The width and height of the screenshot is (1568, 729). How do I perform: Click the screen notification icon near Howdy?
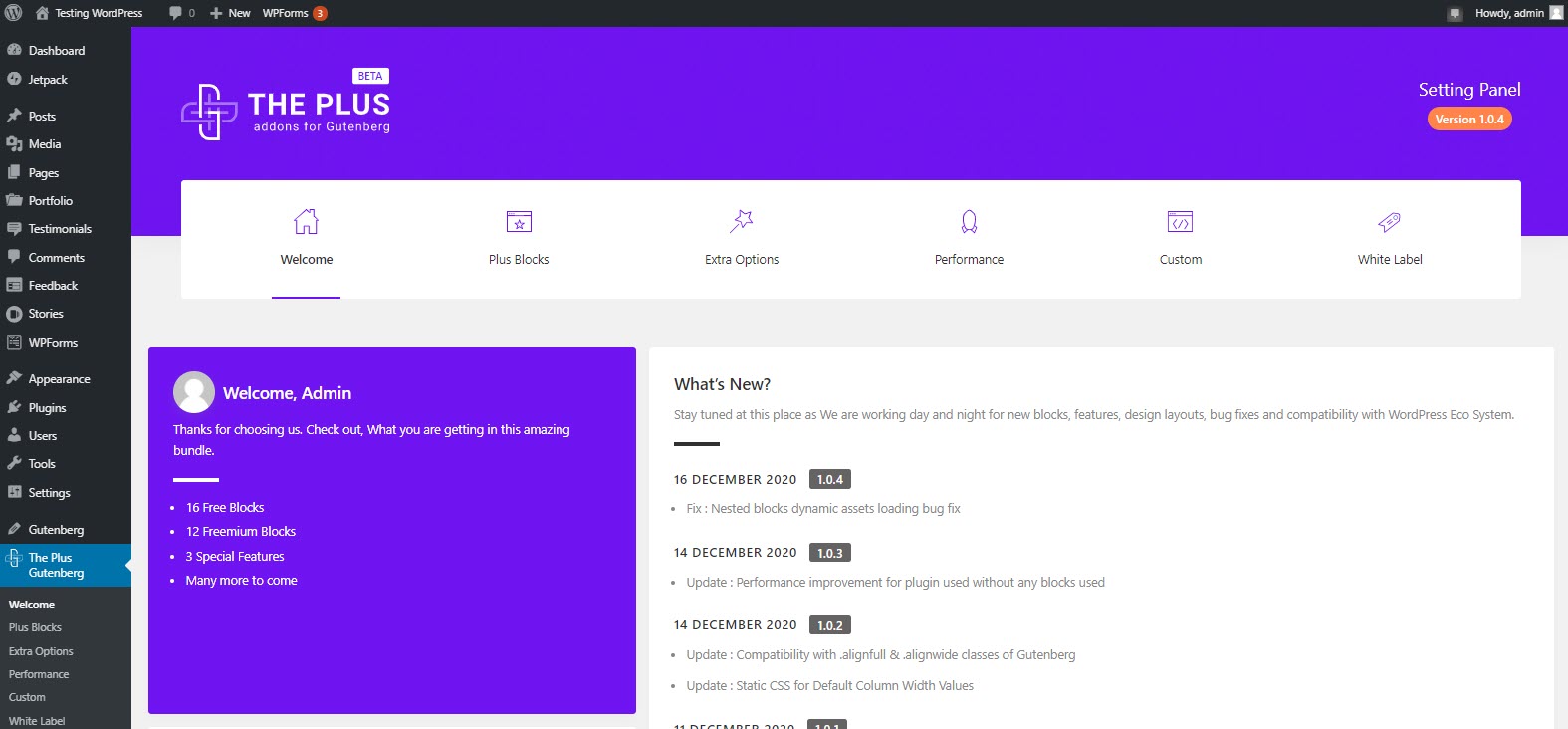(x=1455, y=13)
